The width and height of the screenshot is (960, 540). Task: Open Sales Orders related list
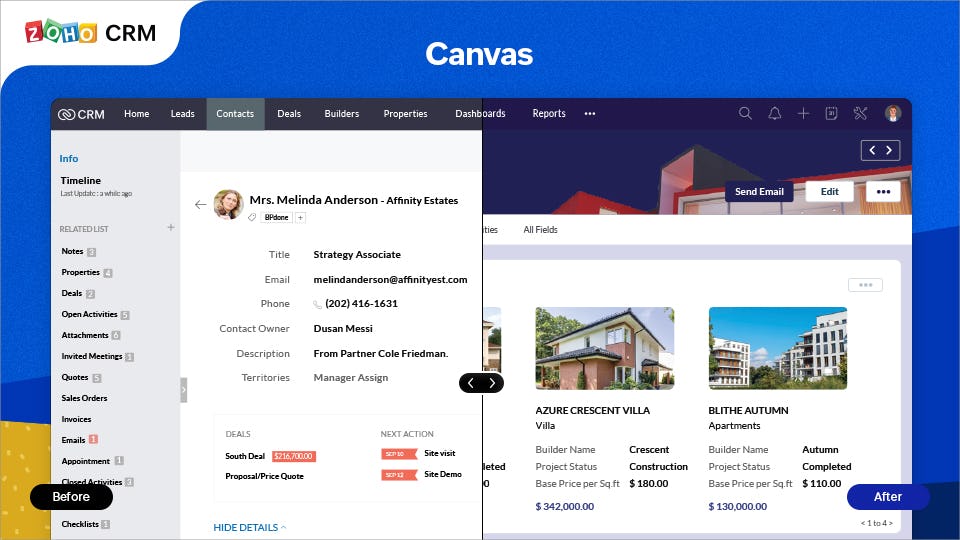(x=84, y=398)
